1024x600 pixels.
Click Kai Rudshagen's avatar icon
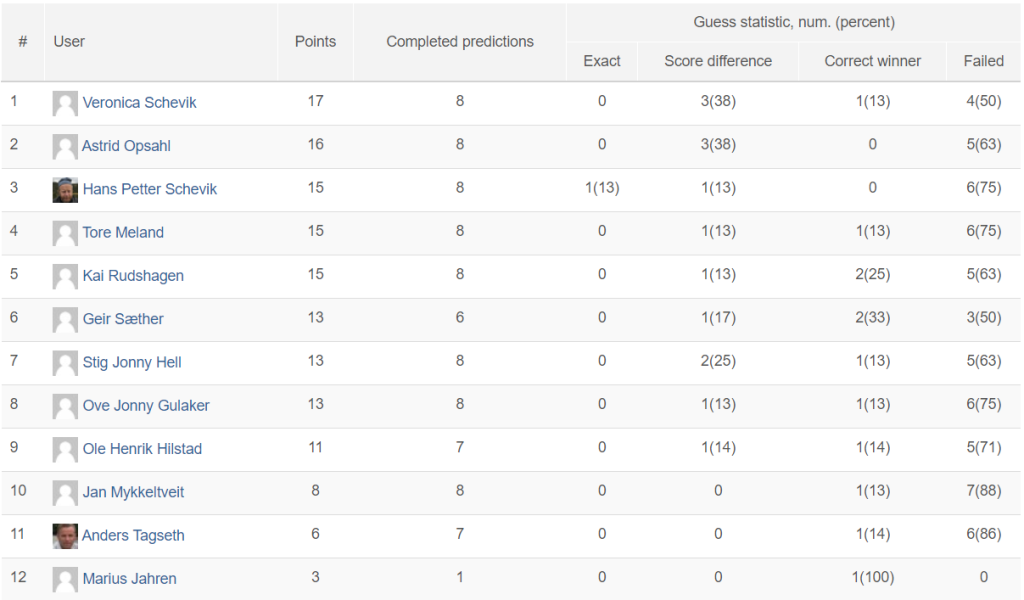[x=65, y=276]
